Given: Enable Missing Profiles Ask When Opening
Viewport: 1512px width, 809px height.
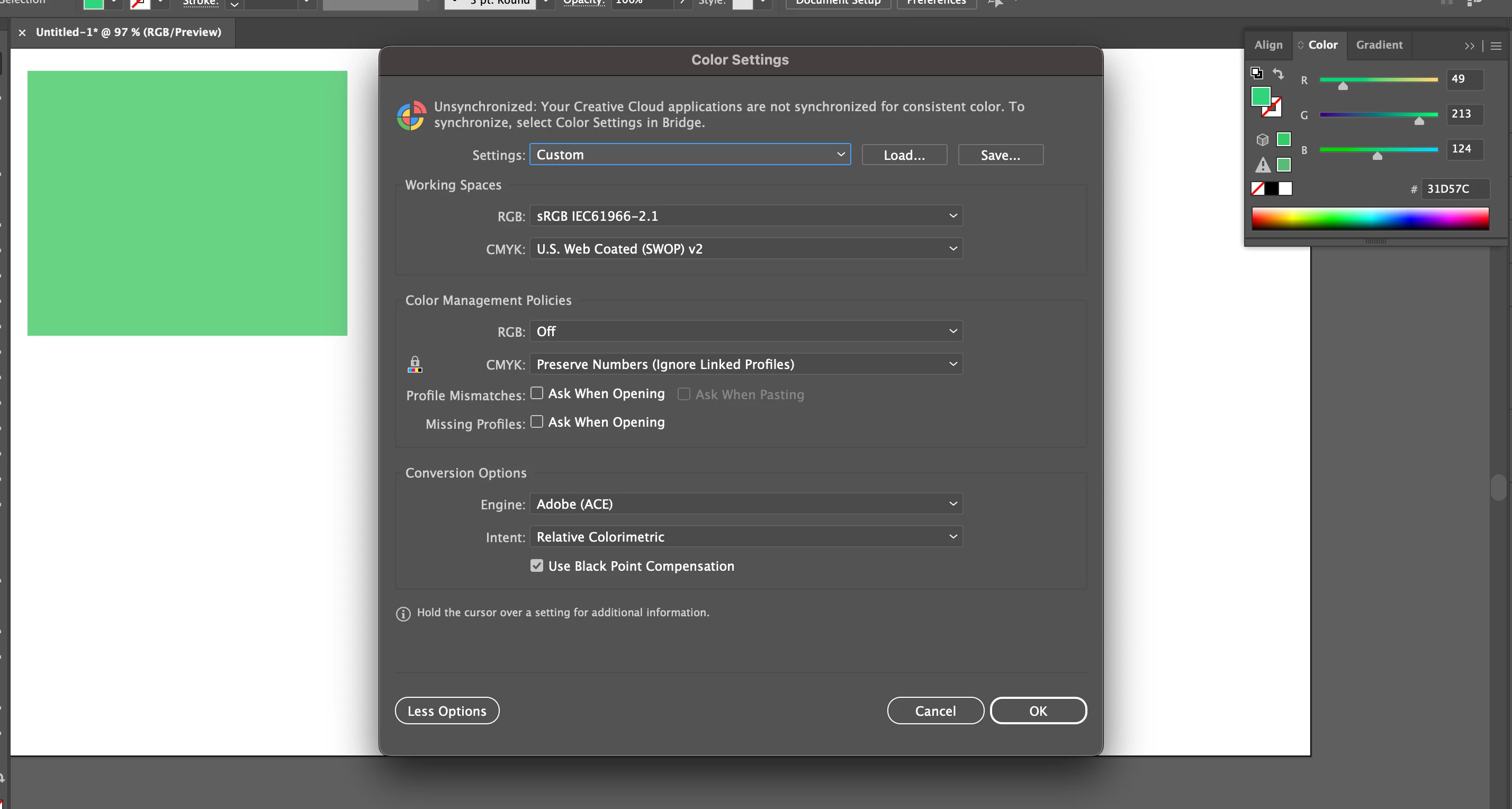Looking at the screenshot, I should pos(536,421).
